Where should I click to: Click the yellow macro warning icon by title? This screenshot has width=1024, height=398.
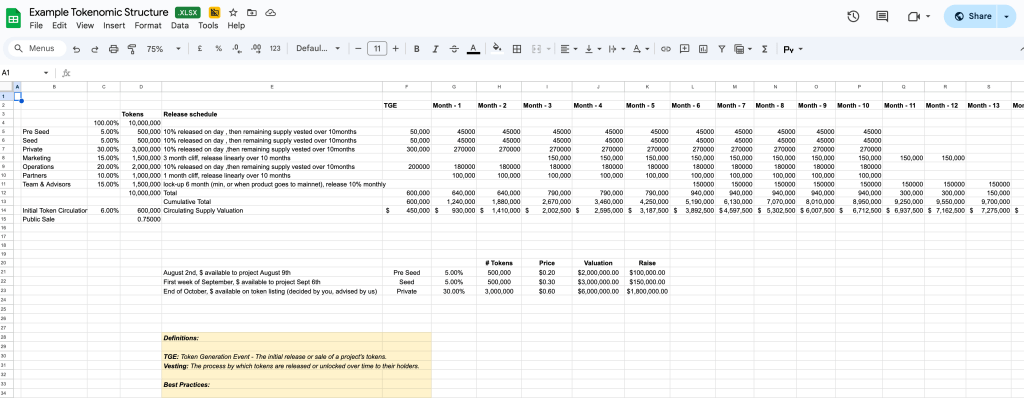pyautogui.click(x=214, y=12)
